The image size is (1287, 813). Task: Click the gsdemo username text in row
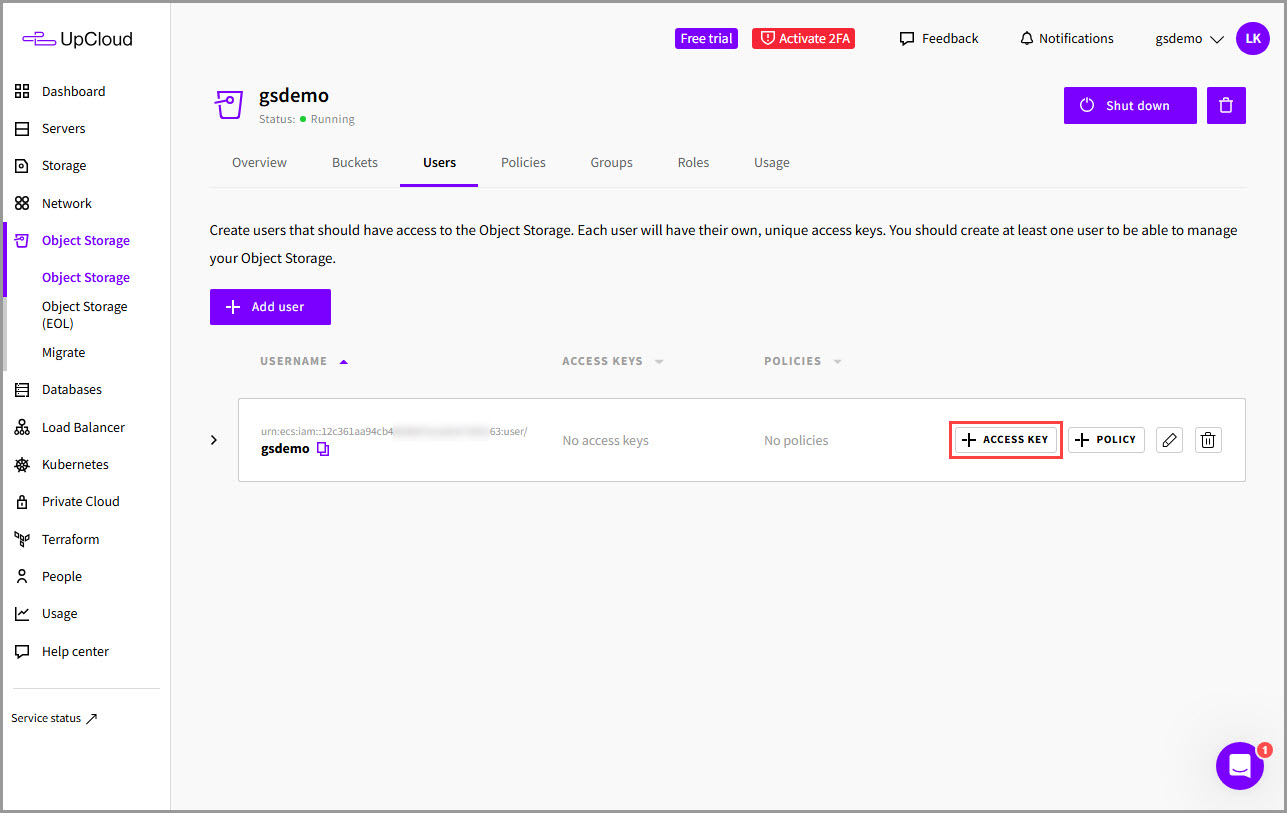click(285, 449)
